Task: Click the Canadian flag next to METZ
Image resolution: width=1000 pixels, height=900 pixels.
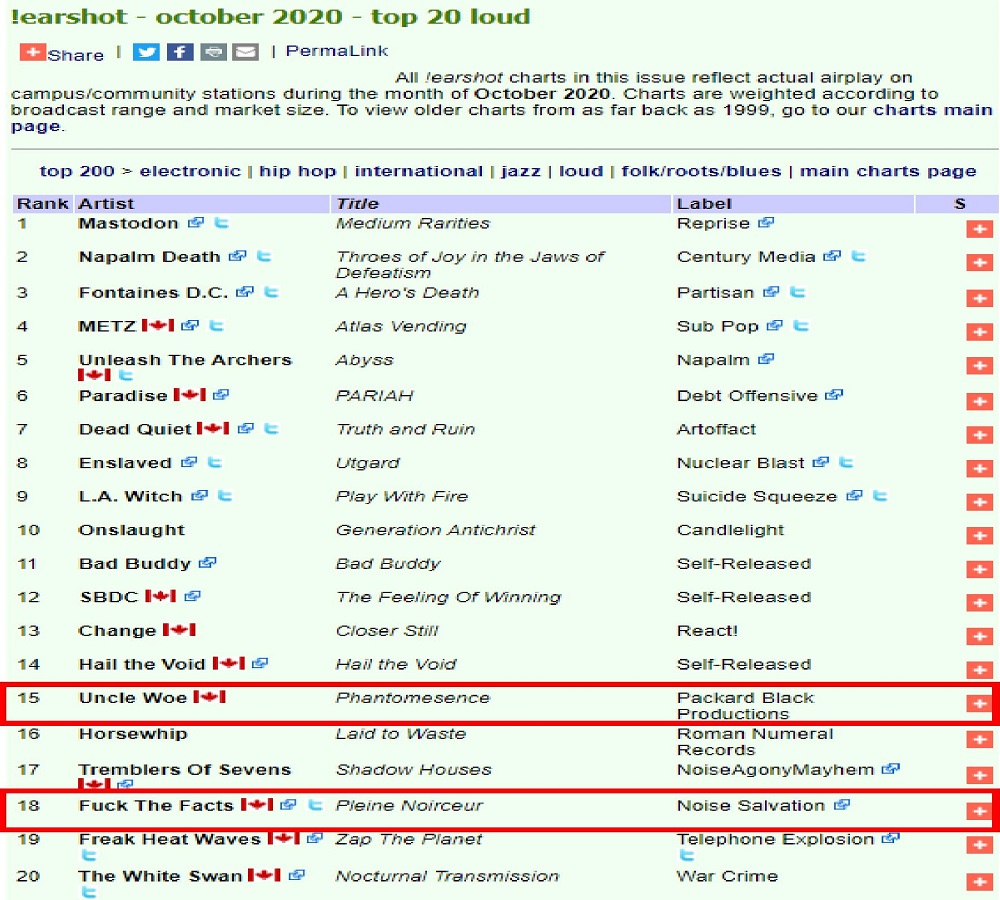Action: coord(158,326)
